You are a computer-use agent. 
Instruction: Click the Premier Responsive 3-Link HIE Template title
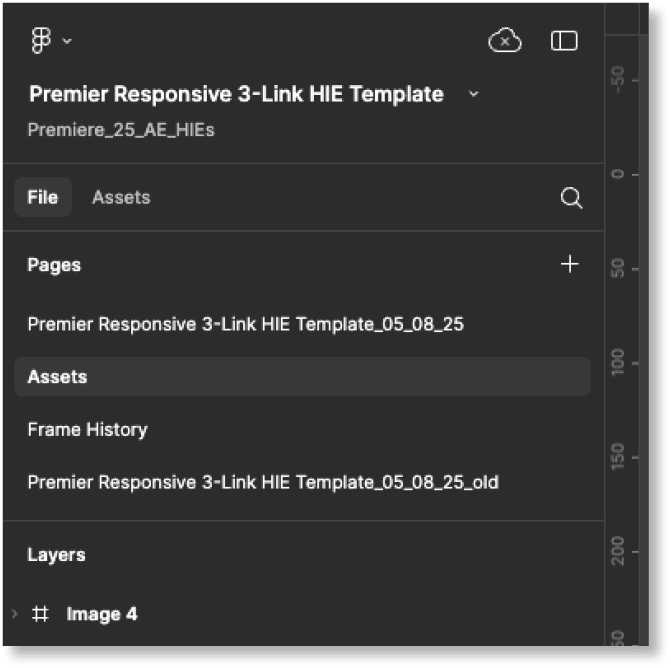pos(236,94)
